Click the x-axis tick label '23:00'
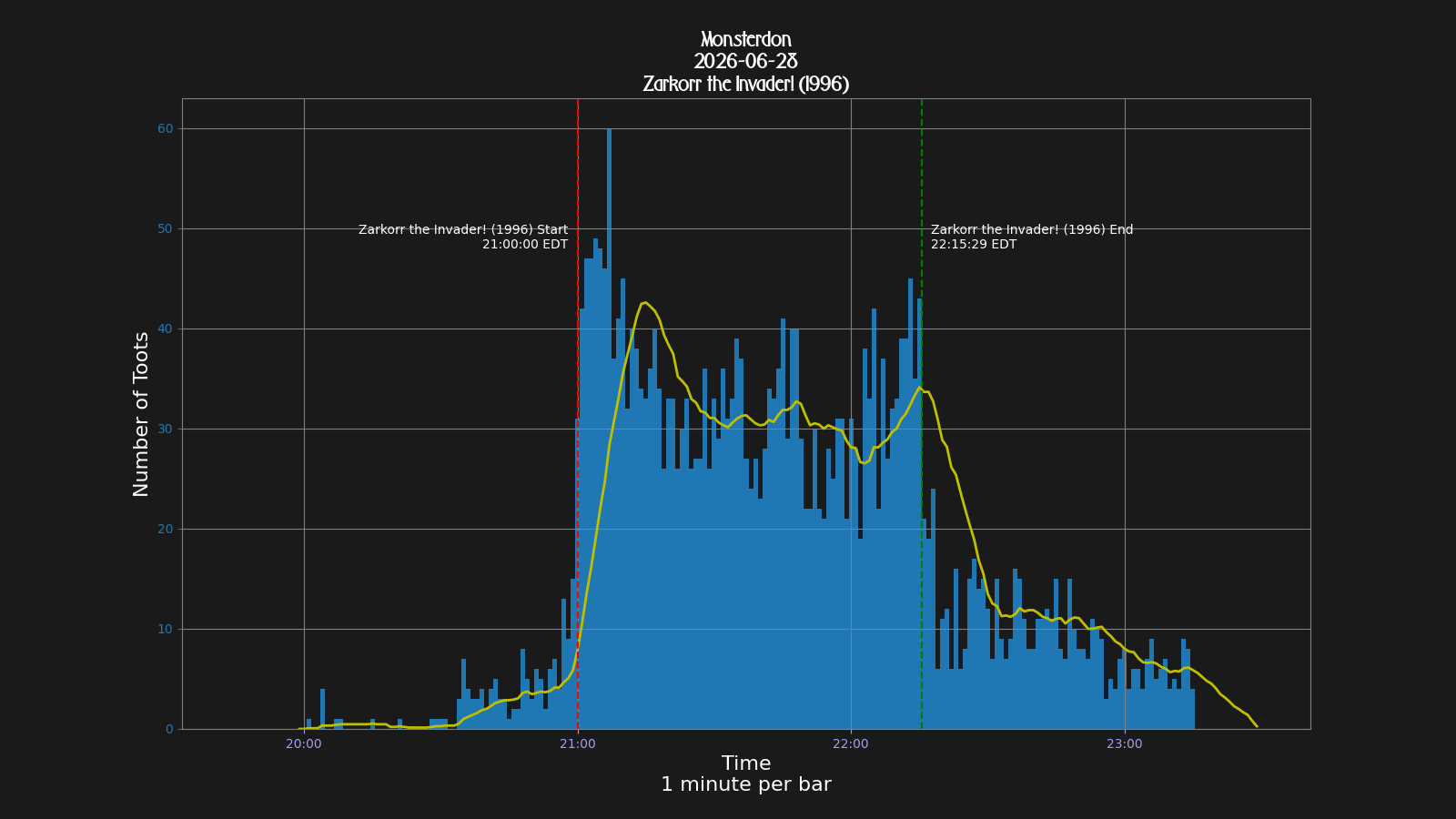This screenshot has height=819, width=1456. [x=1125, y=743]
